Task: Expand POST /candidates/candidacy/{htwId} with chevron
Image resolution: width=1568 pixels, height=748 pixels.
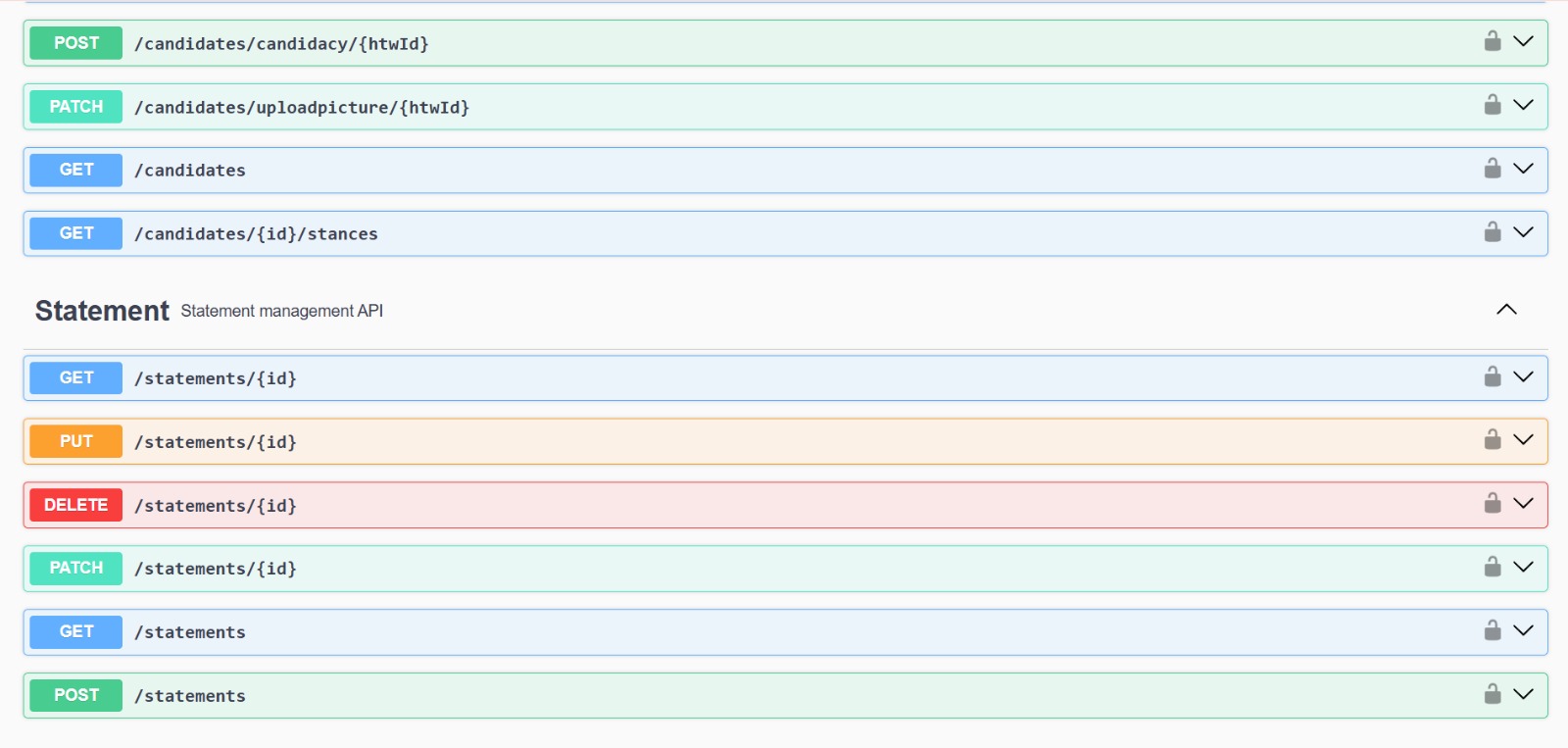Action: click(1523, 41)
